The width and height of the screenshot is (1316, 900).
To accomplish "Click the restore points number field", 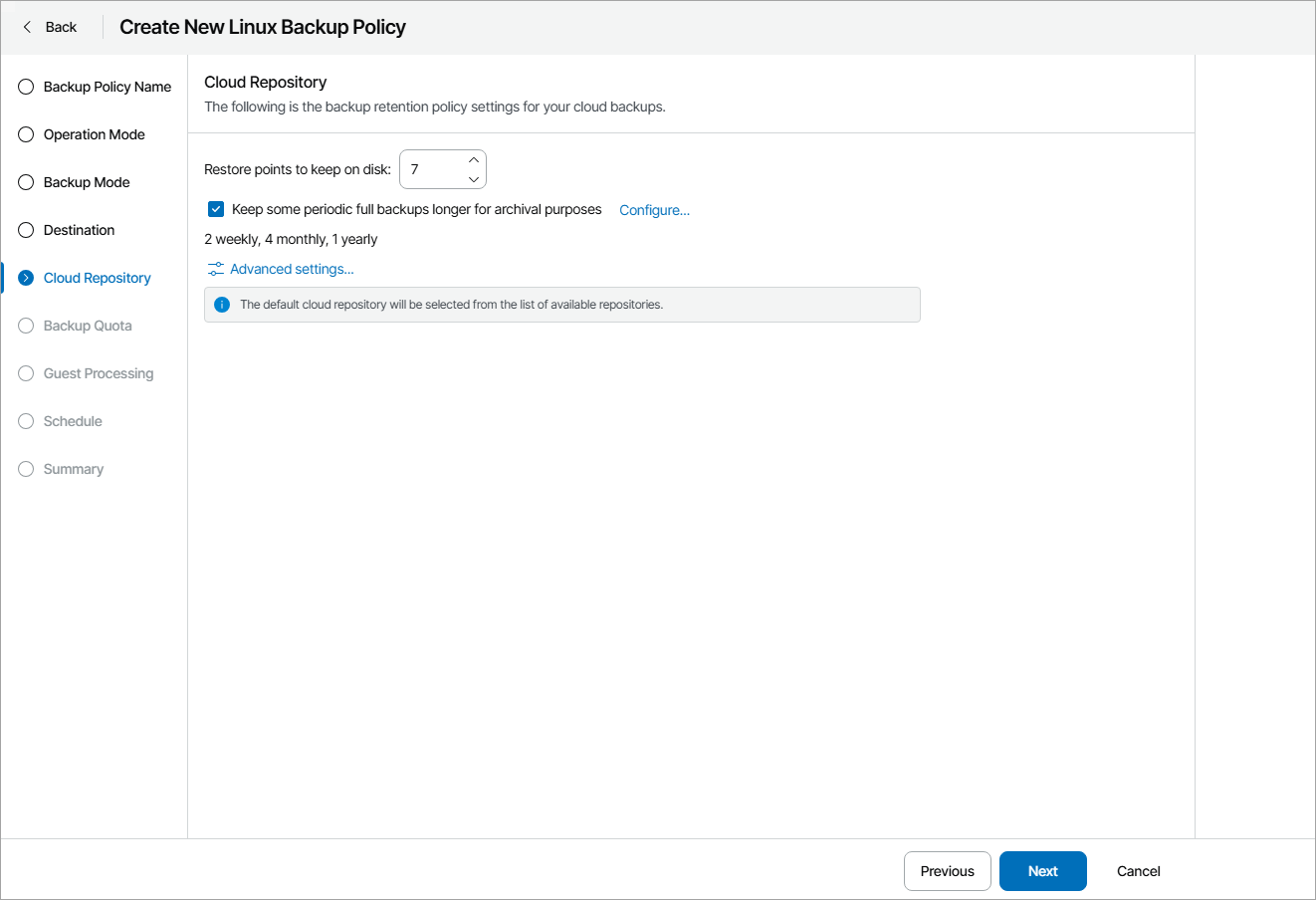I will point(433,169).
